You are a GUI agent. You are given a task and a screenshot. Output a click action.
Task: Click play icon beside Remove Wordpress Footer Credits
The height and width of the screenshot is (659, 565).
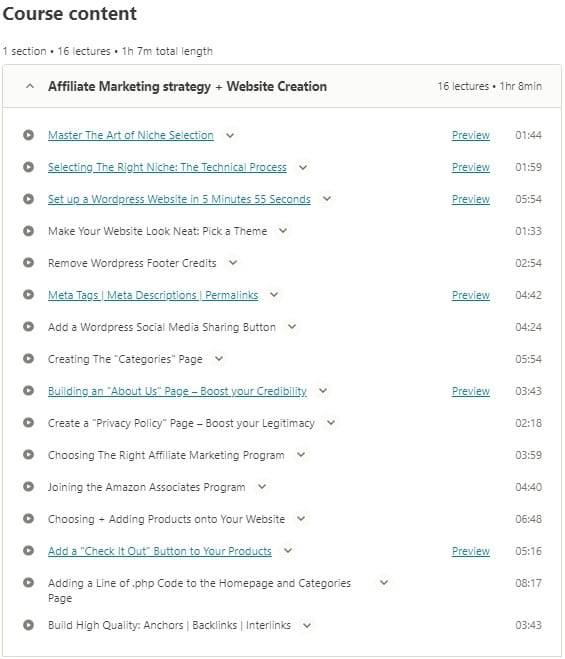coord(29,263)
